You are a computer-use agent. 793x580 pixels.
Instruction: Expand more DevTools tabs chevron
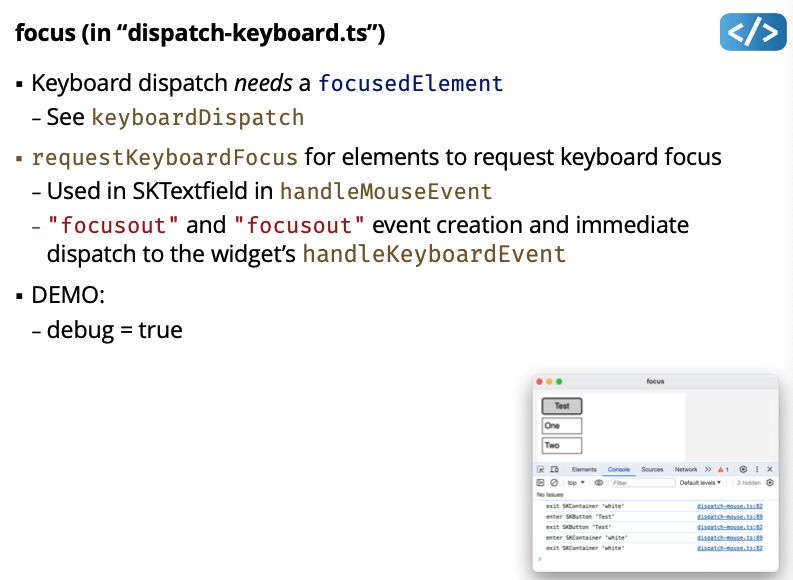[708, 469]
